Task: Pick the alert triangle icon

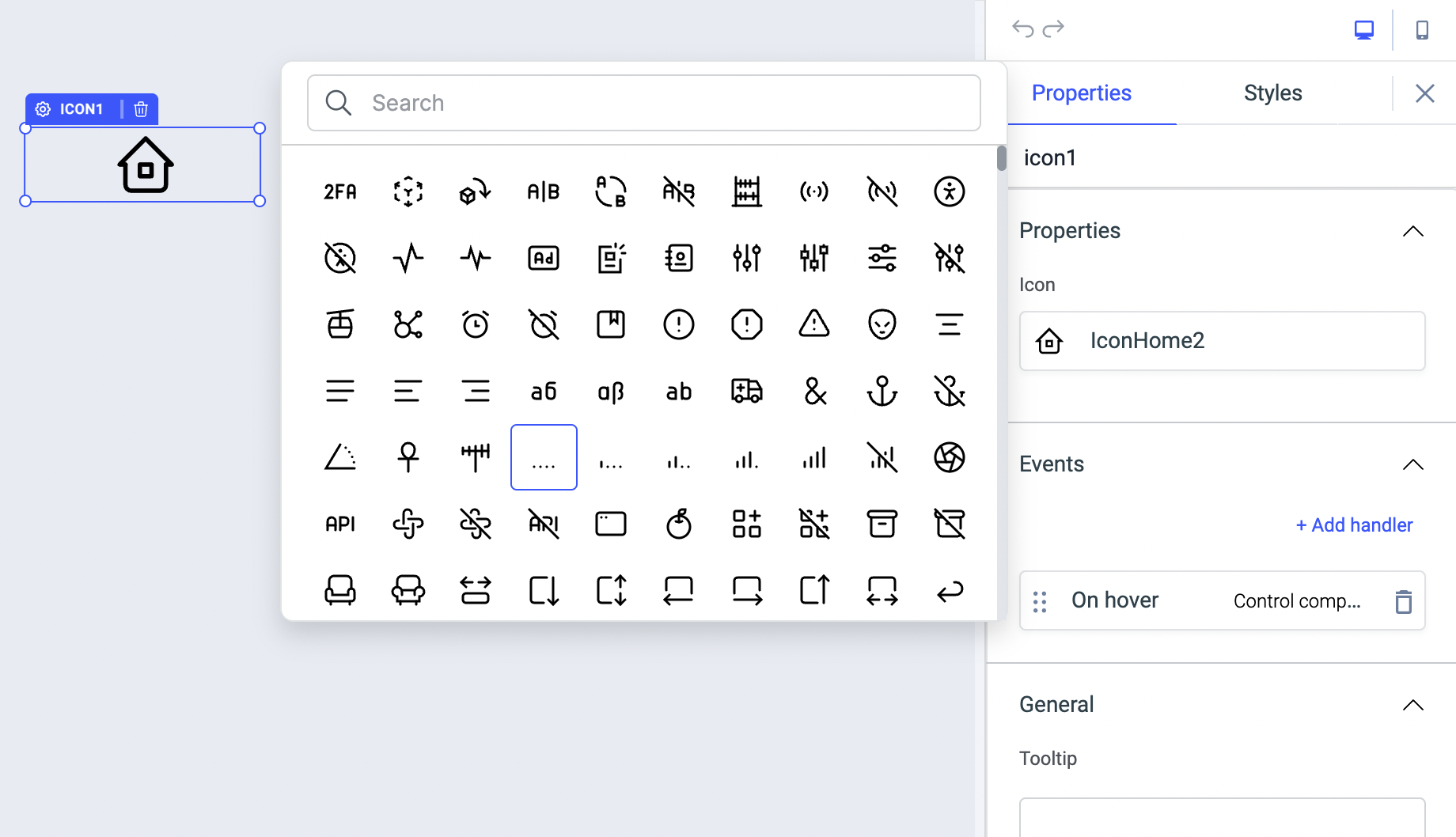Action: pyautogui.click(x=814, y=324)
